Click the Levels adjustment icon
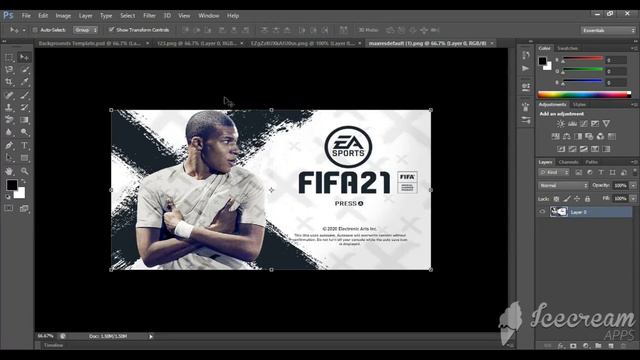 (572, 123)
